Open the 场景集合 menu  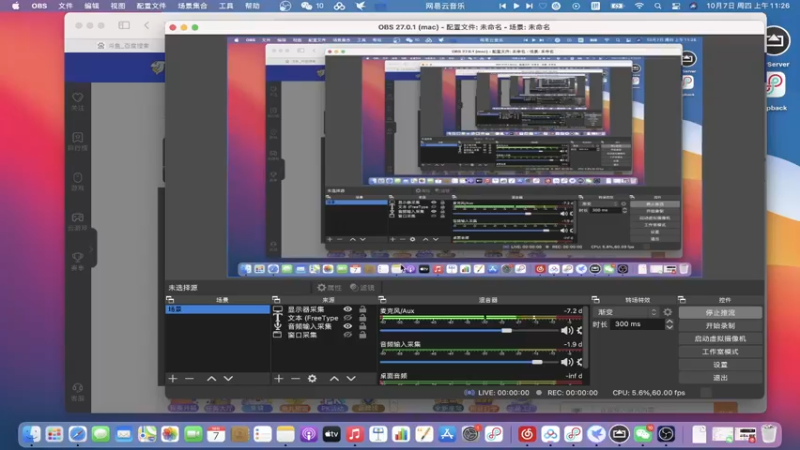coord(192,6)
